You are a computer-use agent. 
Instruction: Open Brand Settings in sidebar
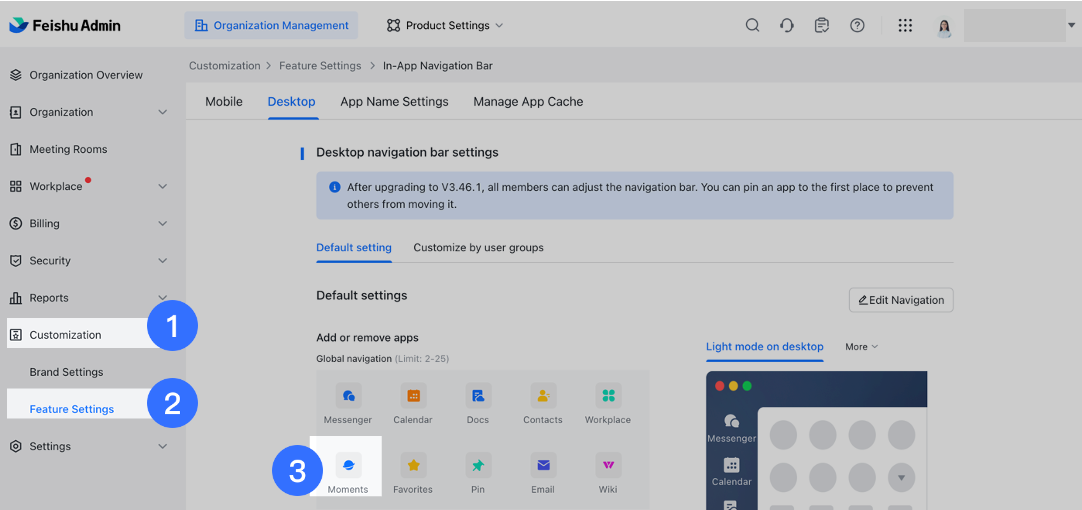66,372
